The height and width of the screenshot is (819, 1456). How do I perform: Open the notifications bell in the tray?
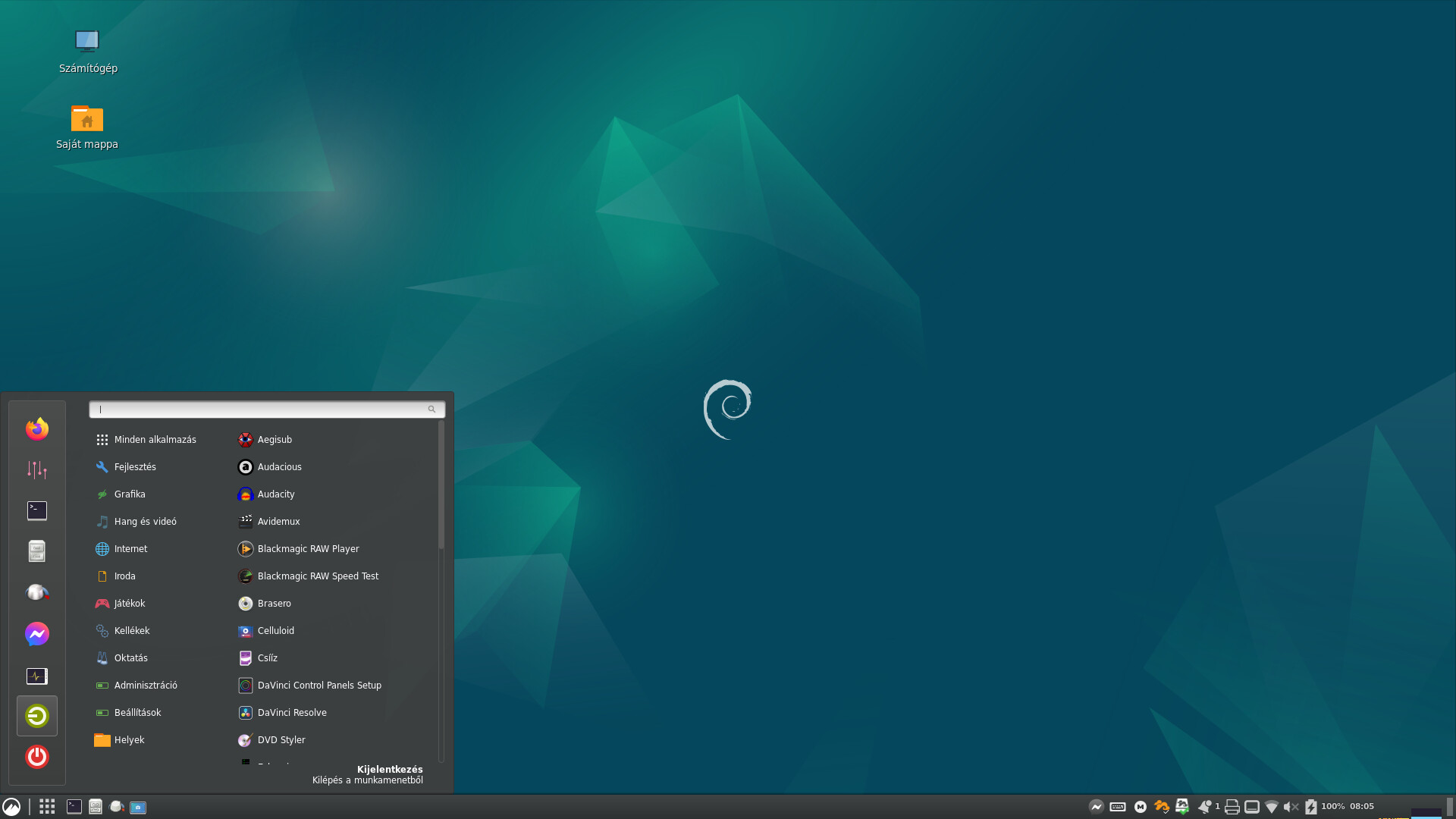coord(1204,807)
